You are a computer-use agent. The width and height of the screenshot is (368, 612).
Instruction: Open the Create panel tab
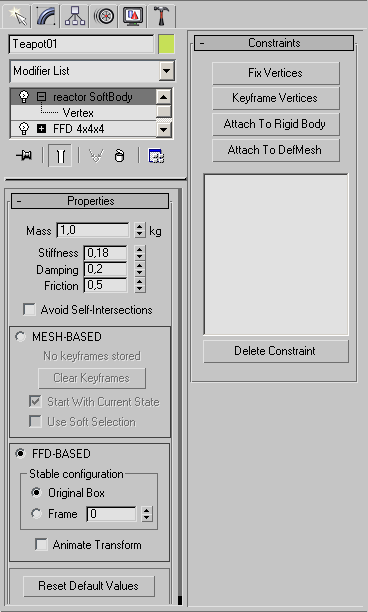[x=16, y=16]
